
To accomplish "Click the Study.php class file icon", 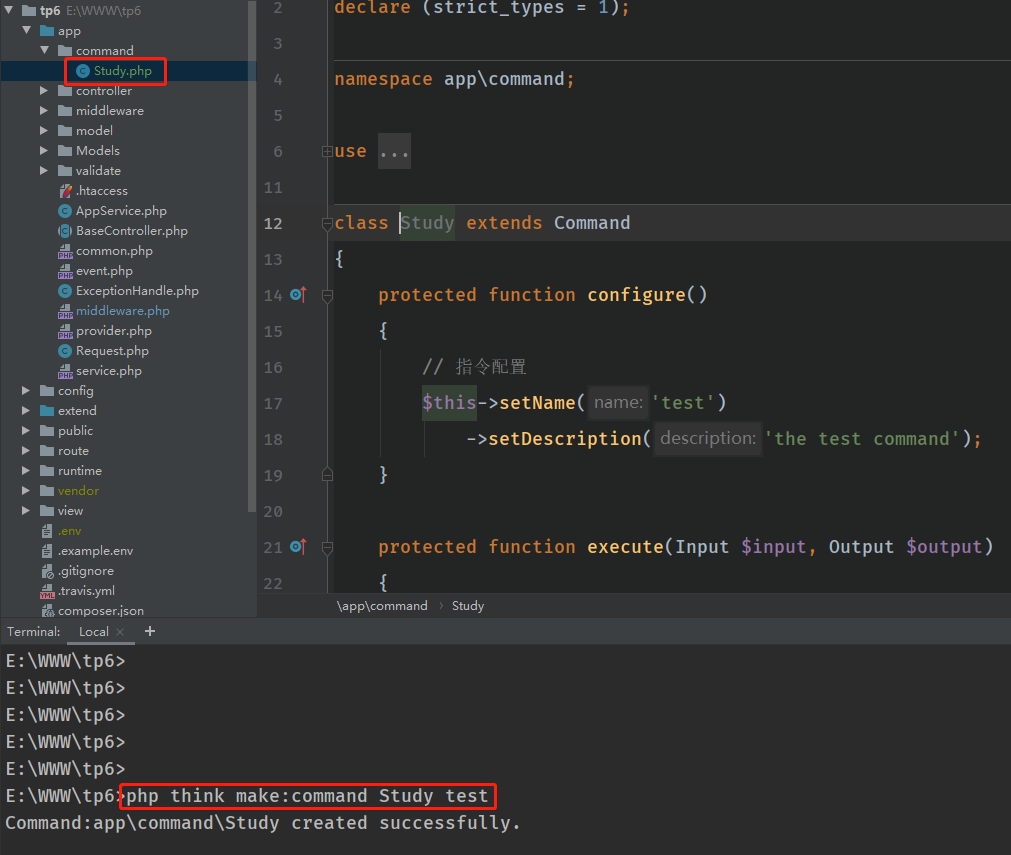I will pyautogui.click(x=83, y=71).
